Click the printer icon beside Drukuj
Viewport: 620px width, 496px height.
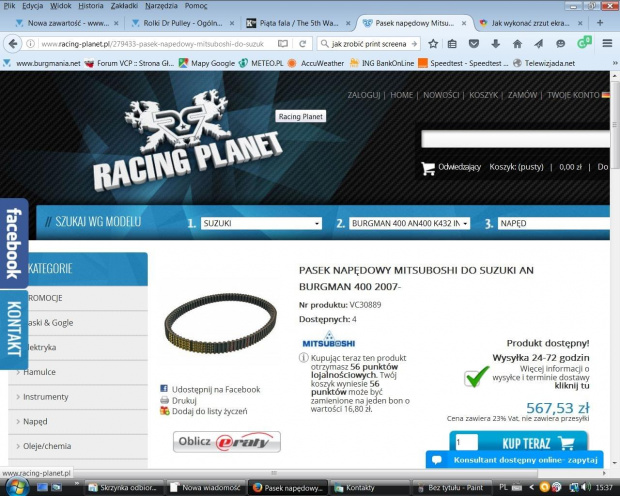click(164, 400)
